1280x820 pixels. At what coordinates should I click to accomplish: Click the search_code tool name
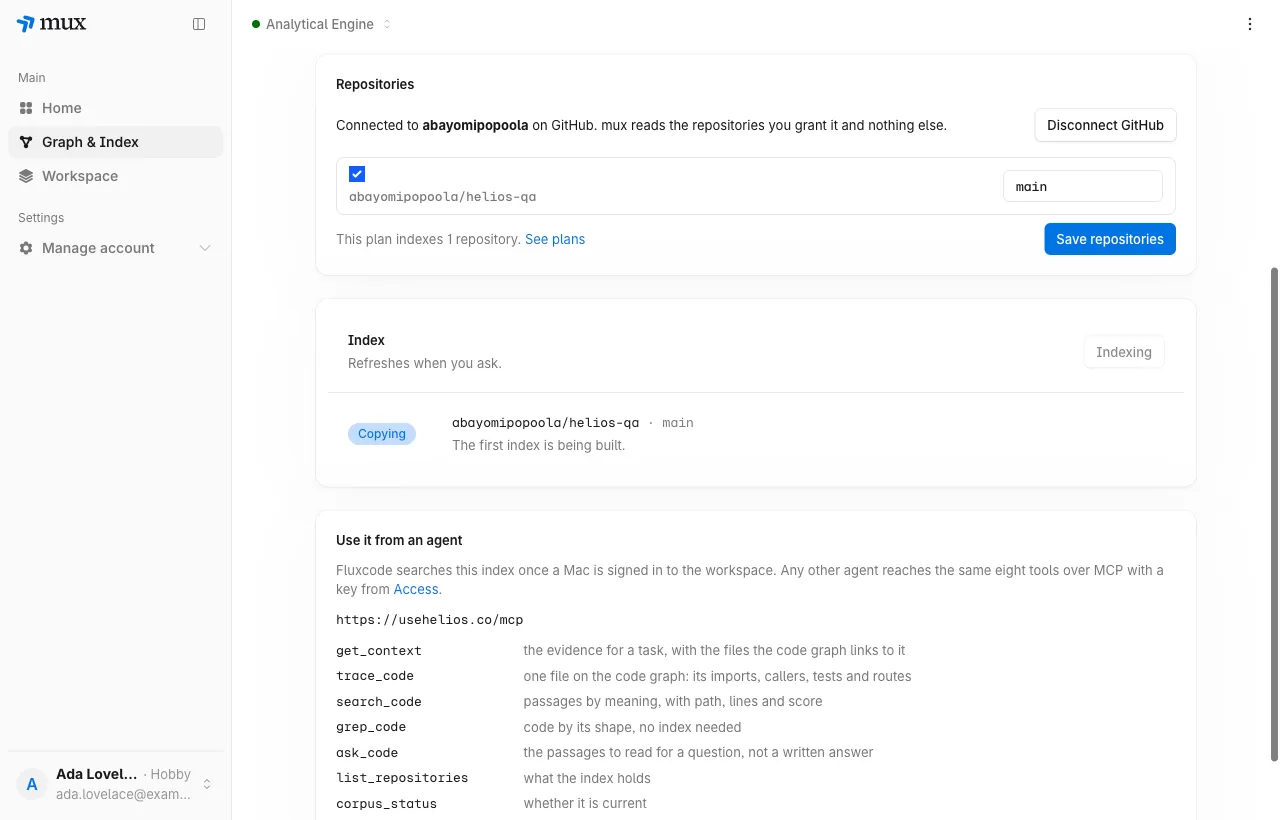379,701
